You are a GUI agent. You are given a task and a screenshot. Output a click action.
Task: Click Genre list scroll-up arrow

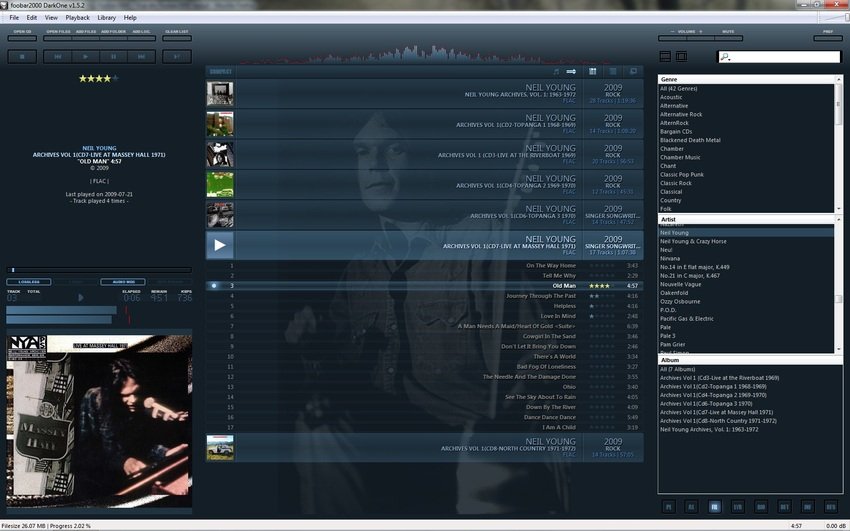point(839,80)
